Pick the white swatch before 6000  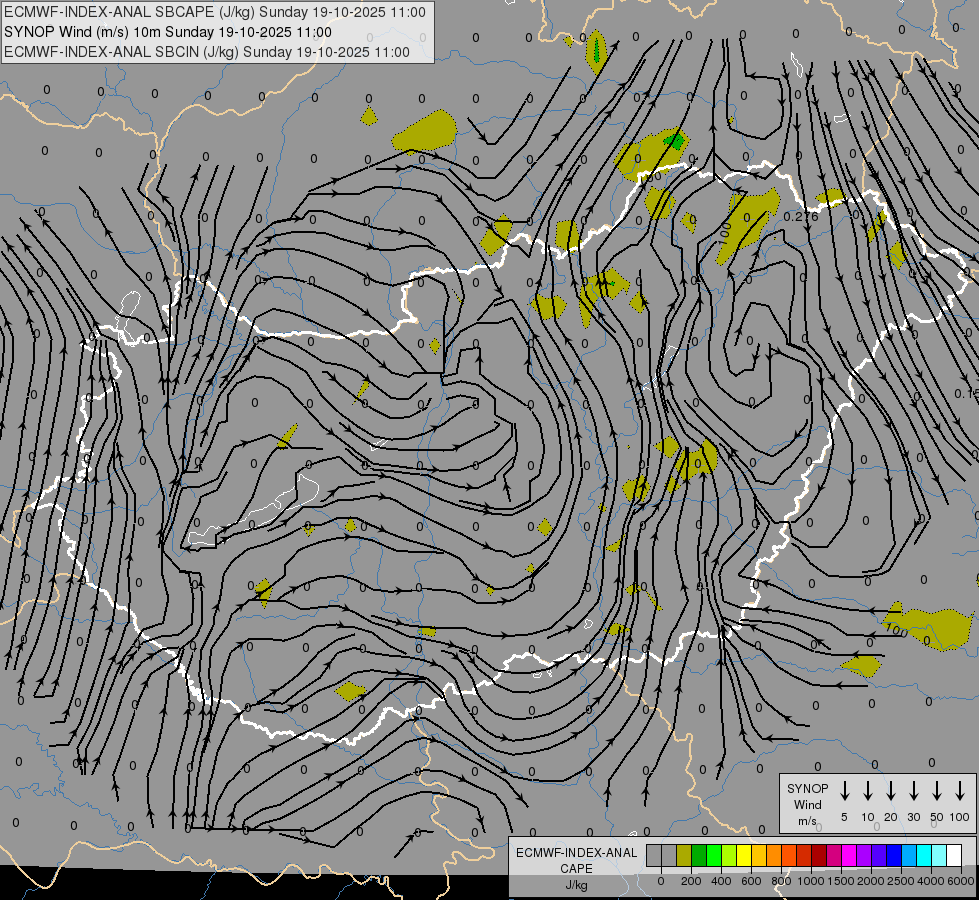click(954, 856)
